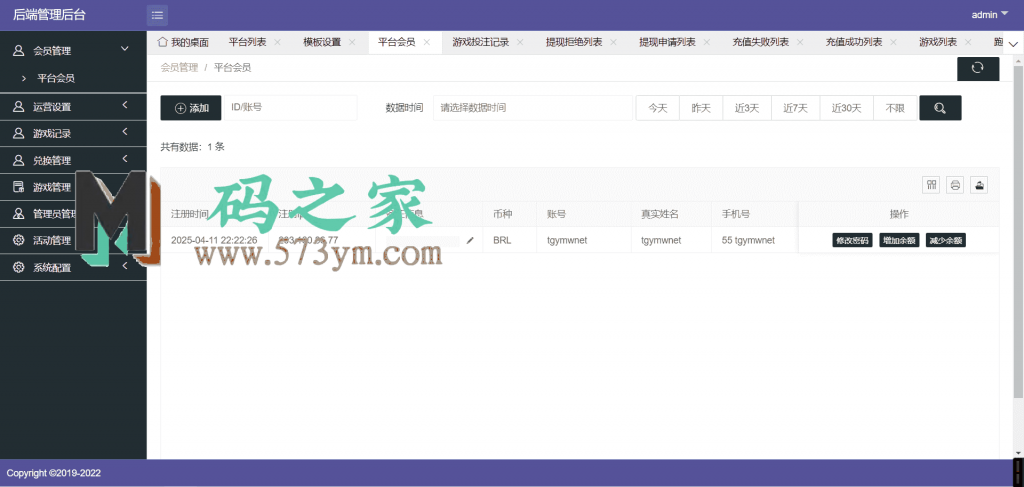Click the 修改密码 button in row
The height and width of the screenshot is (487, 1024).
(852, 240)
